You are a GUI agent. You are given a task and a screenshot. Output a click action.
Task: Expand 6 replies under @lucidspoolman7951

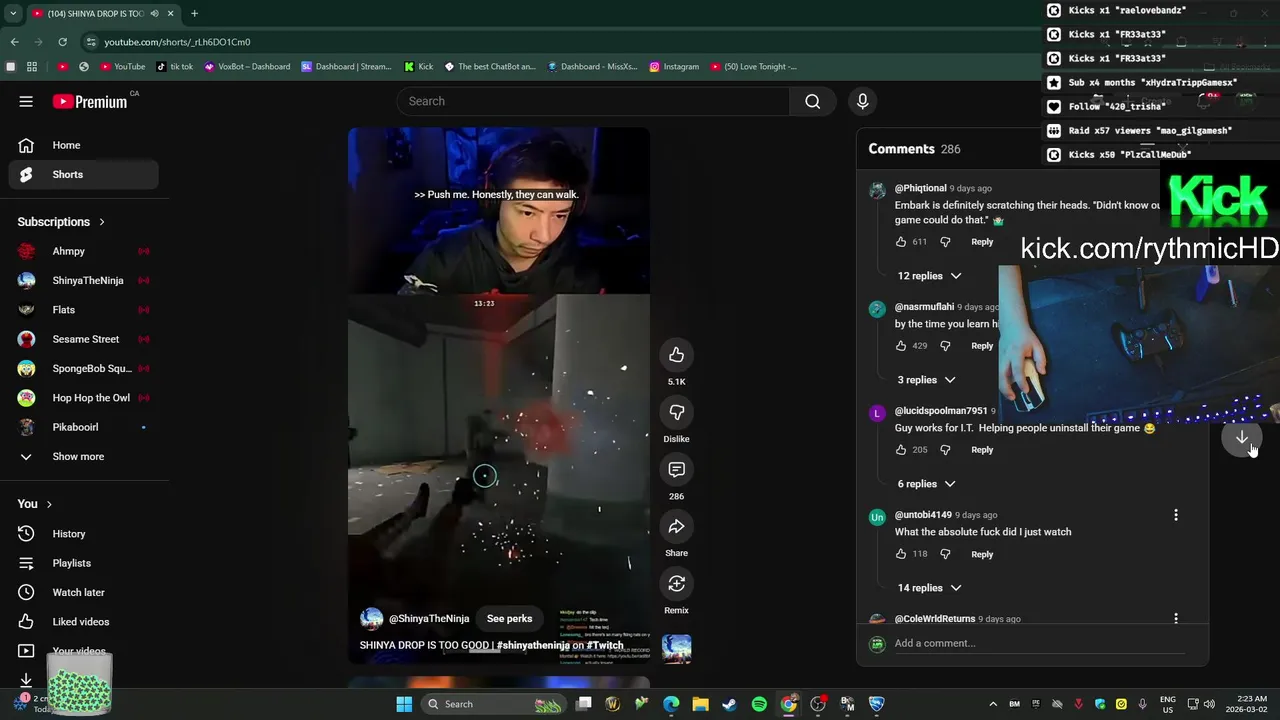click(x=927, y=484)
